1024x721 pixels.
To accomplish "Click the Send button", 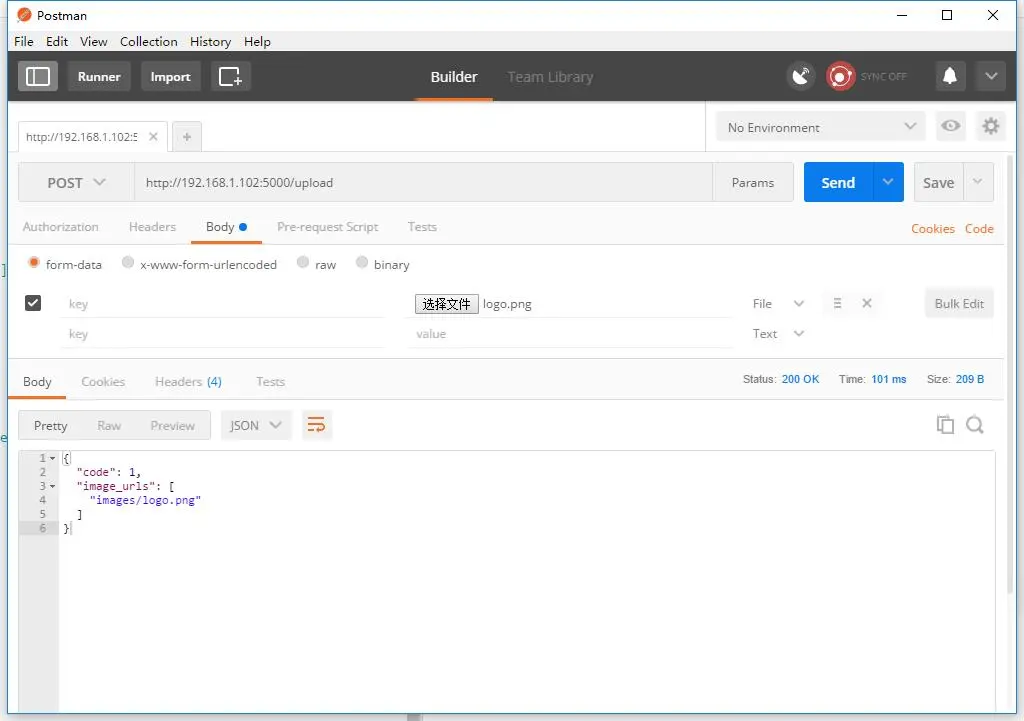I will (x=839, y=182).
